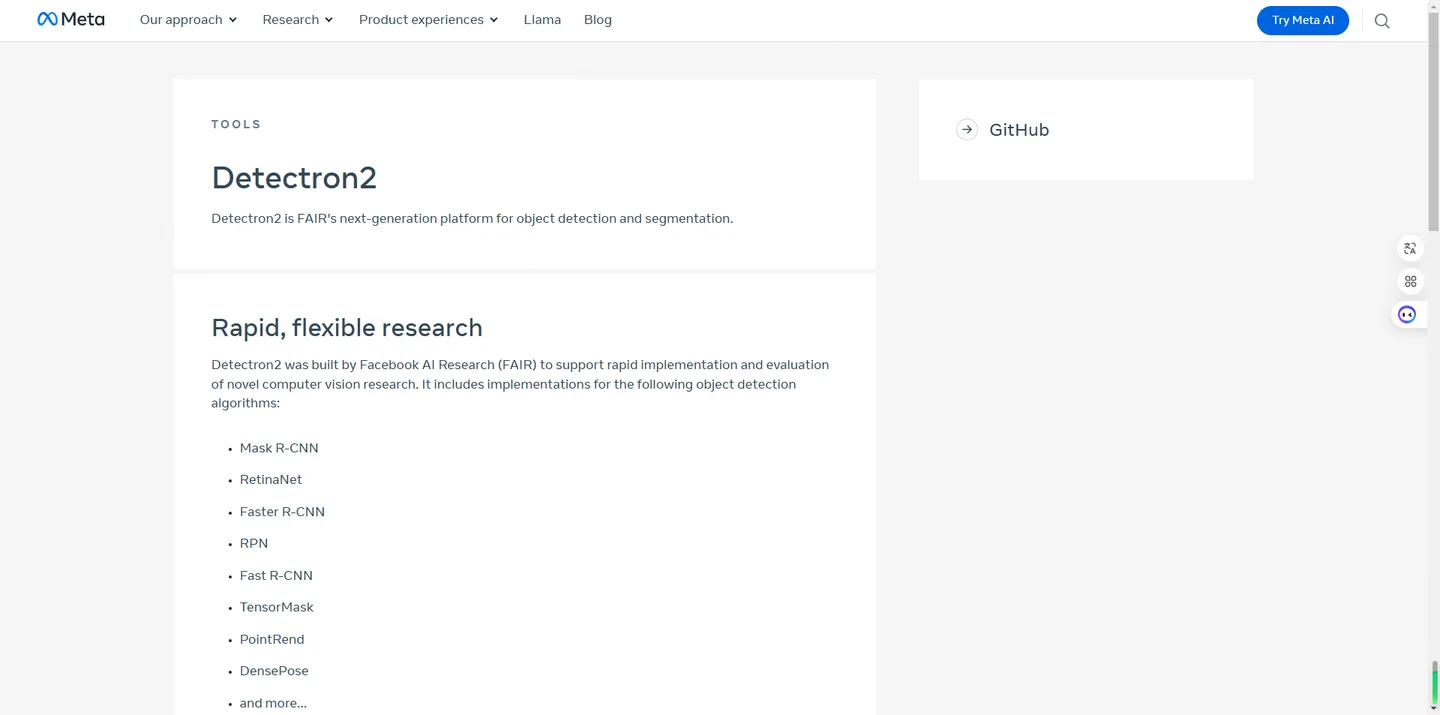
Task: Click the TOOLS category label
Action: (236, 124)
